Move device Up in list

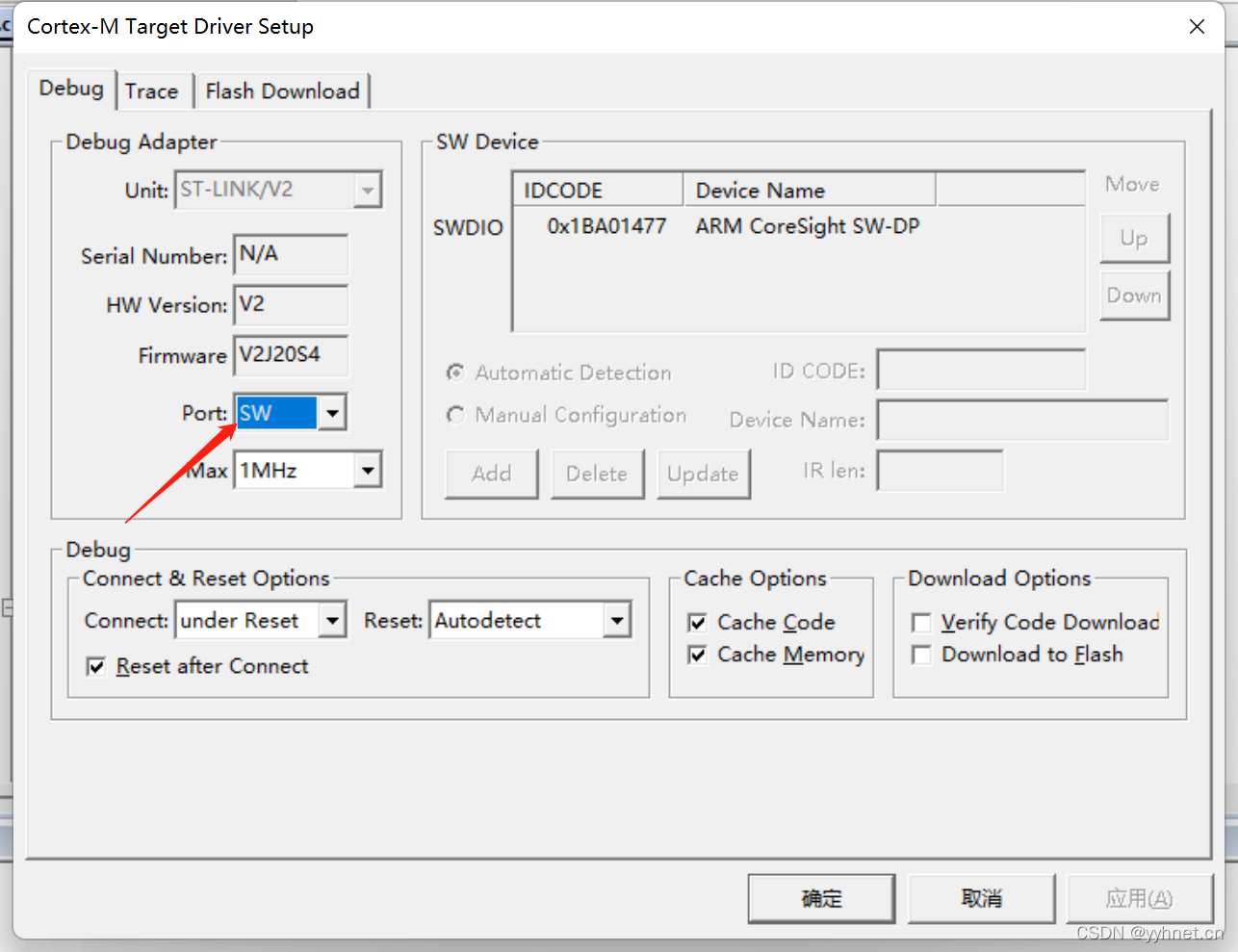1134,238
